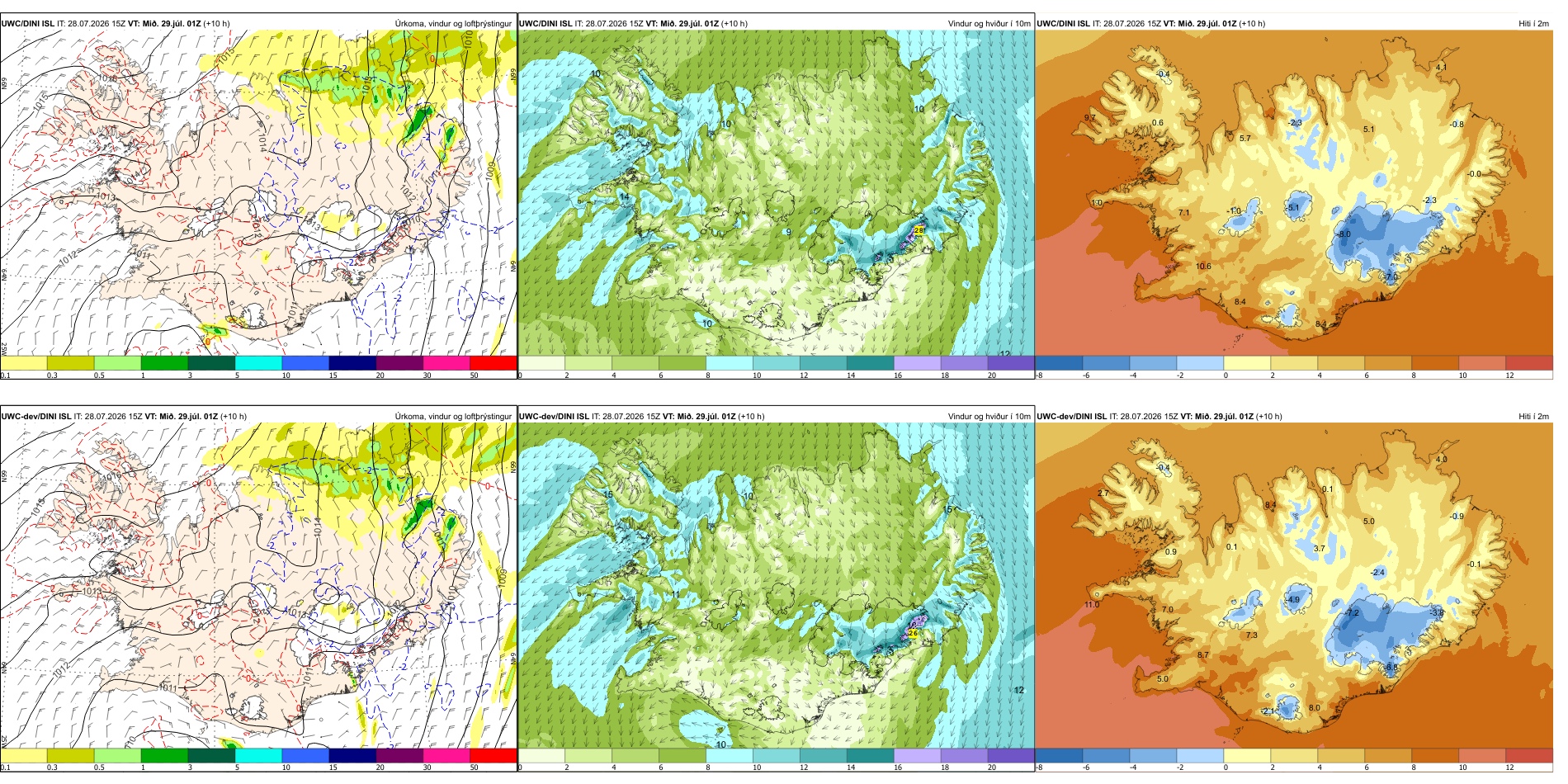
Task: Pick the olive 0.3–0.5 swatch in UWC-dev precipitation legend
Action: [x=70, y=755]
